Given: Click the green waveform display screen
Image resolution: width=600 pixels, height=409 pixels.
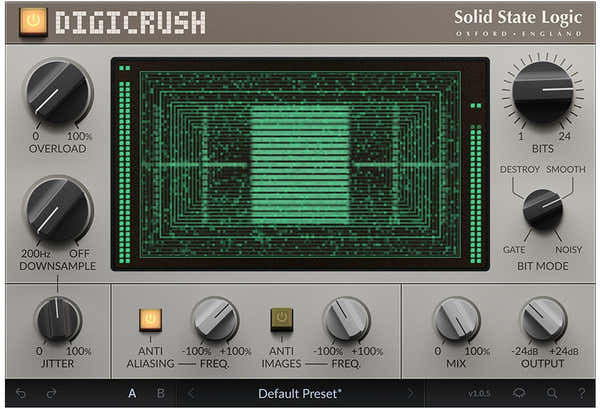Looking at the screenshot, I should 300,165.
